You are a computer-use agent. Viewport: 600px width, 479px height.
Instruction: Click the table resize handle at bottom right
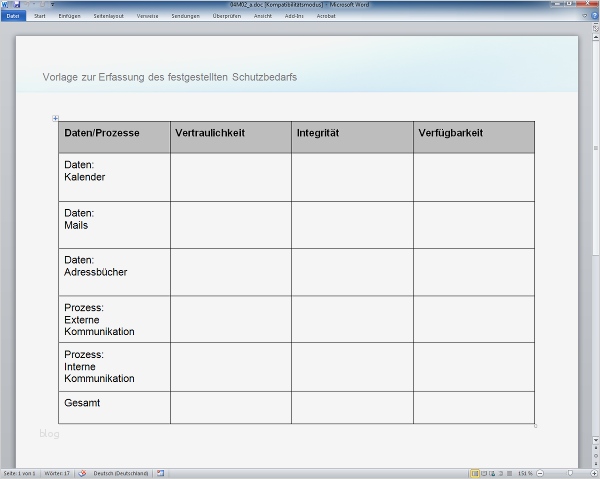coord(535,426)
